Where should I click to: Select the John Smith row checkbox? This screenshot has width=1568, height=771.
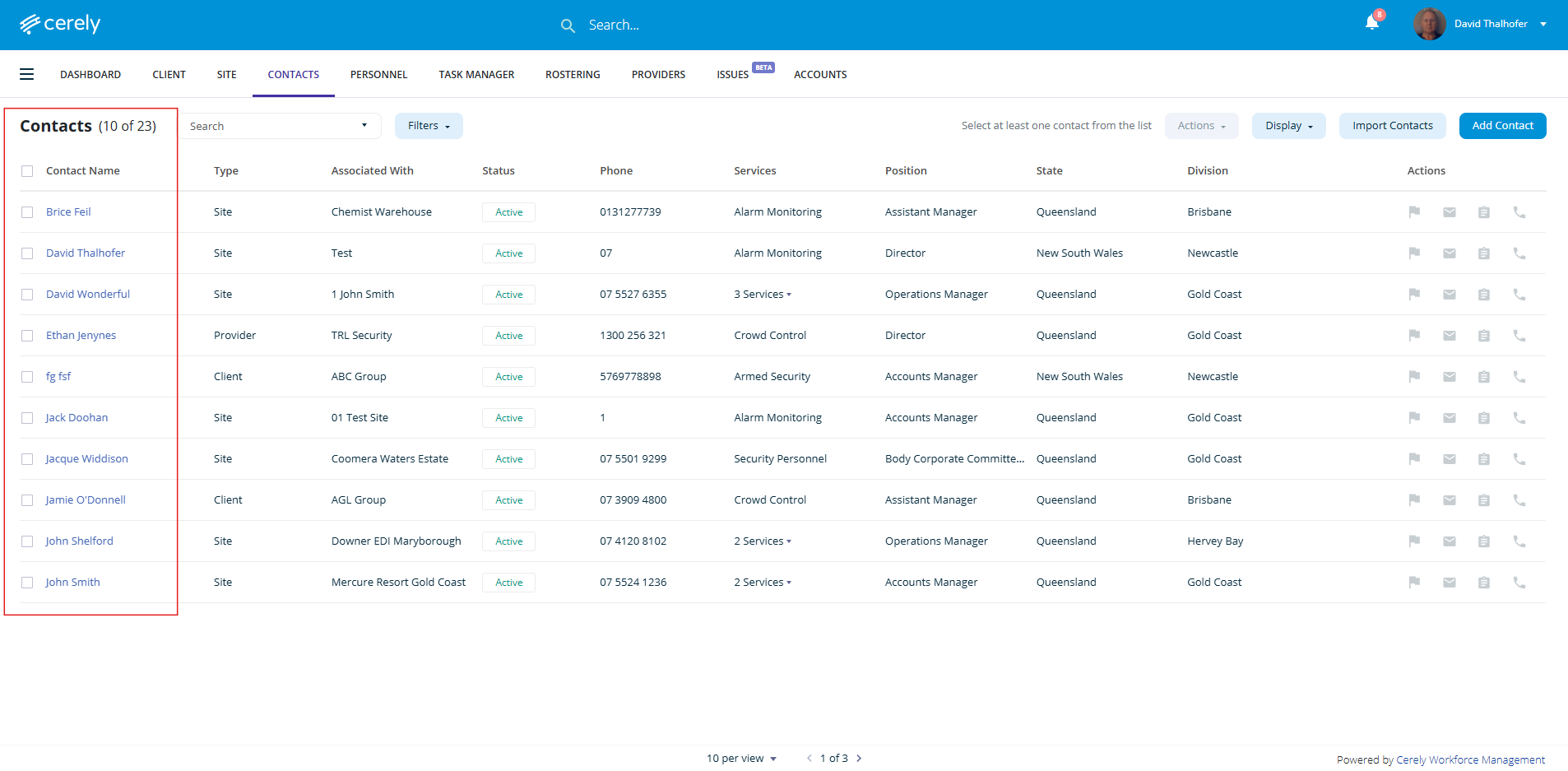tap(27, 583)
